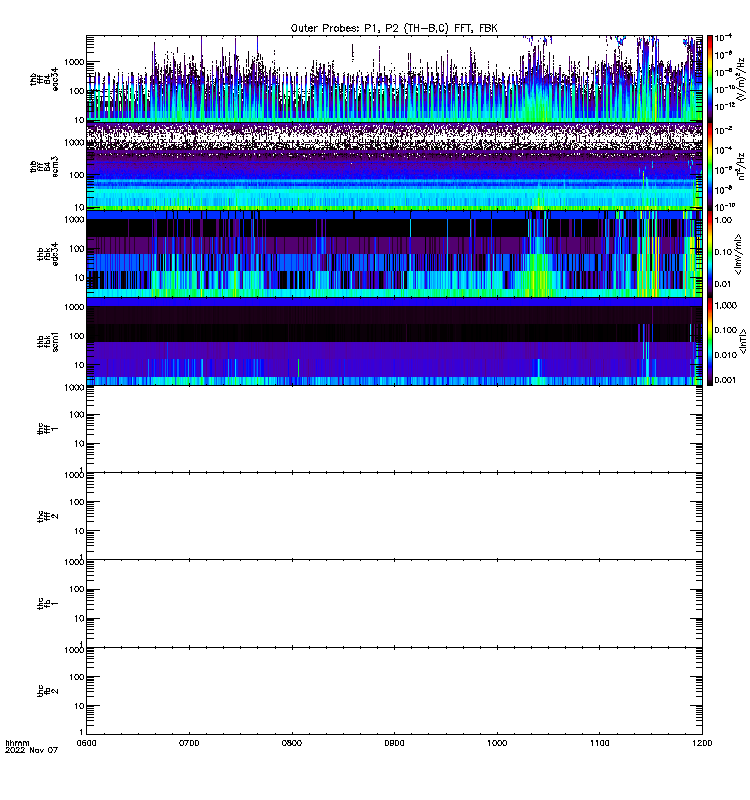This screenshot has height=800, width=750.
Task: Click the 'thb fff 64 edc34' y-axis title
Action: point(44,79)
